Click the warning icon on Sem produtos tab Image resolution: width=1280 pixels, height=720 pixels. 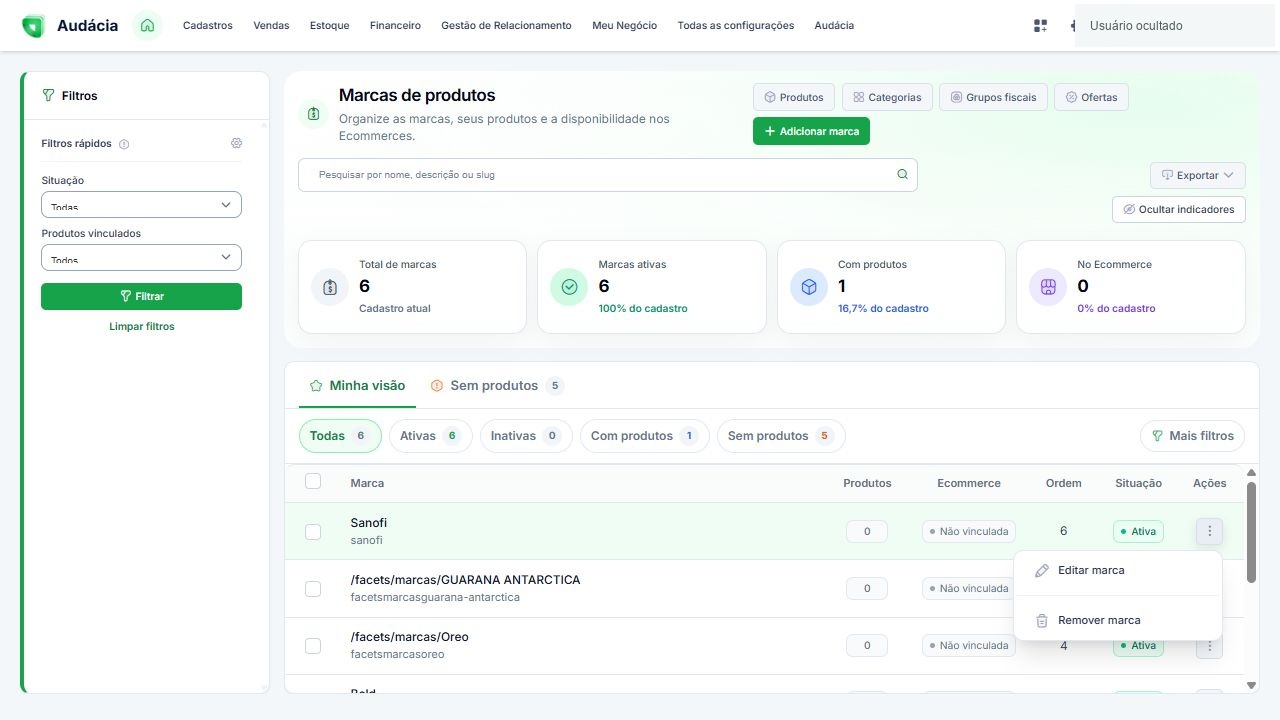(437, 386)
